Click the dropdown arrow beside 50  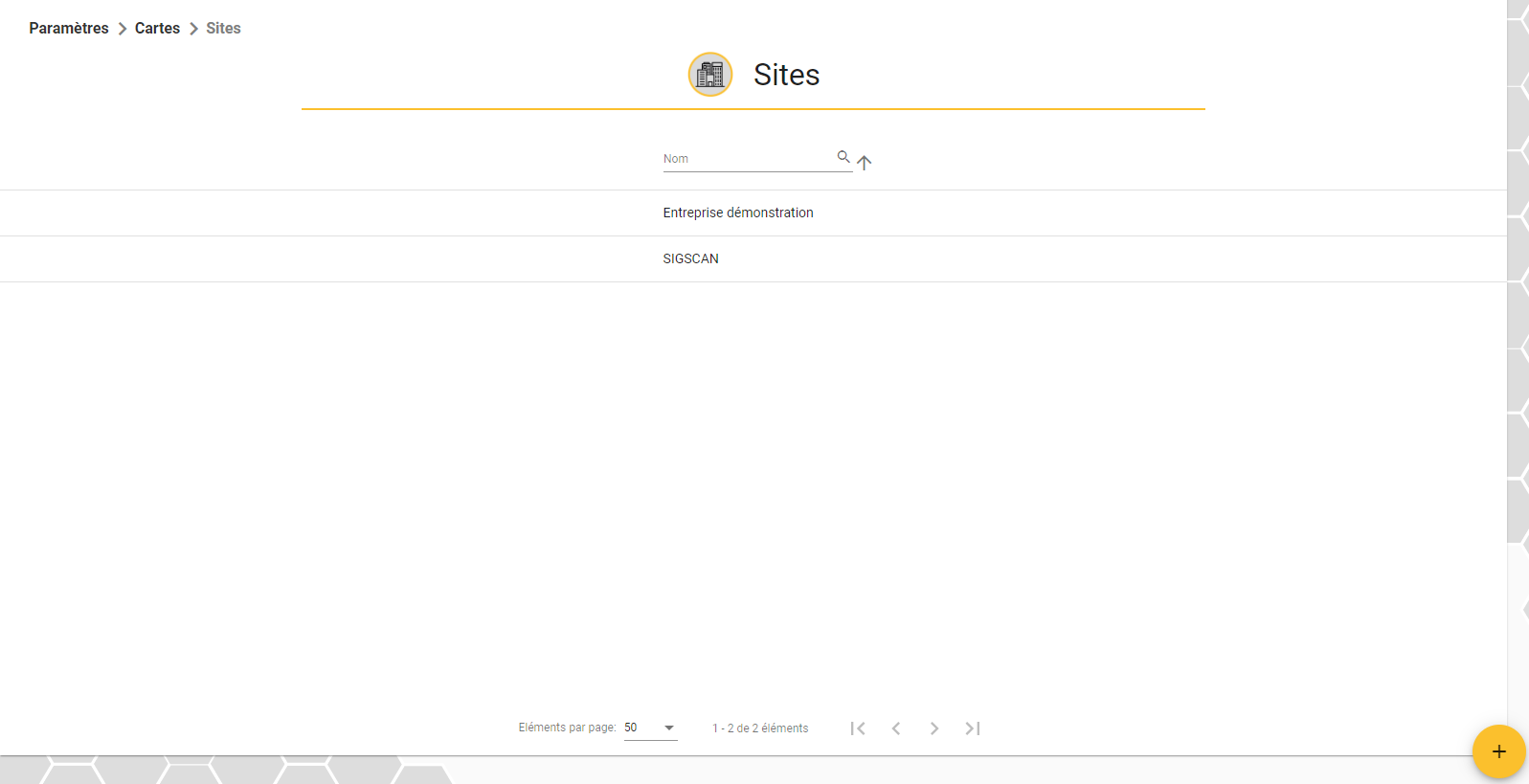click(669, 728)
